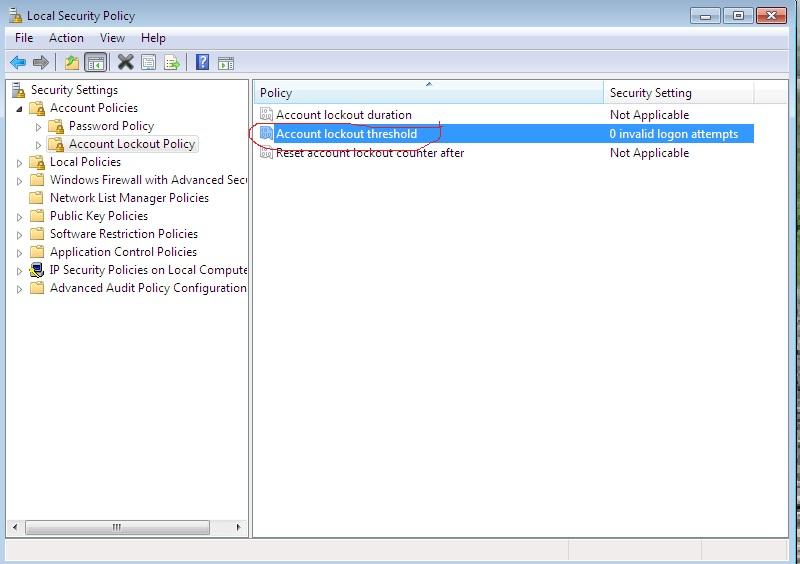
Task: Expand the Public Key Policies node
Action: 19,217
